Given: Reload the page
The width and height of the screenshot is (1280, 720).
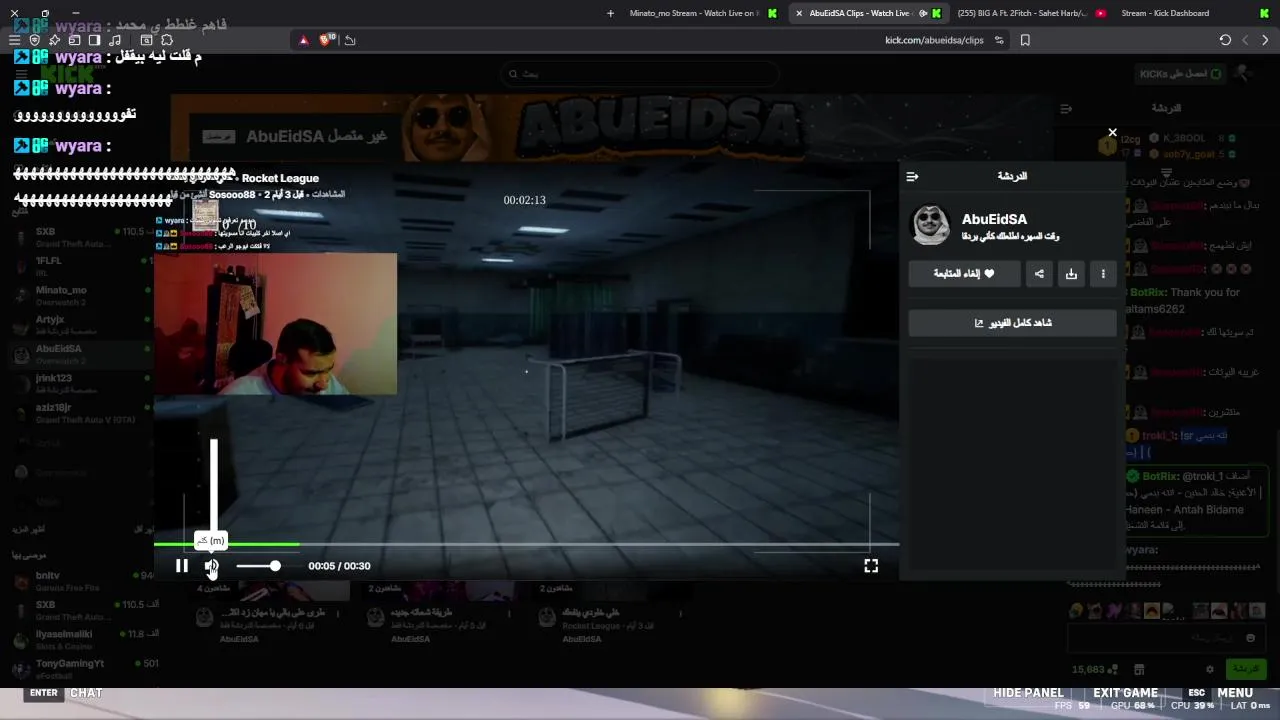Looking at the screenshot, I should [x=1225, y=40].
